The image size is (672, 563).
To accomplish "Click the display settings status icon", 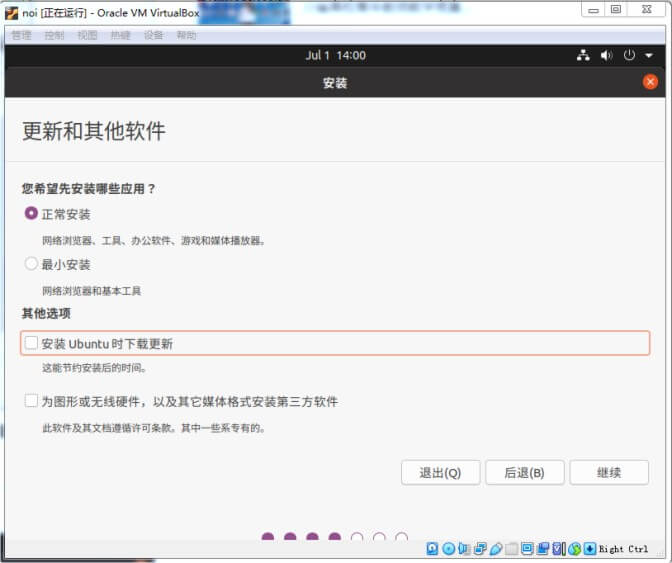I will click(x=527, y=548).
